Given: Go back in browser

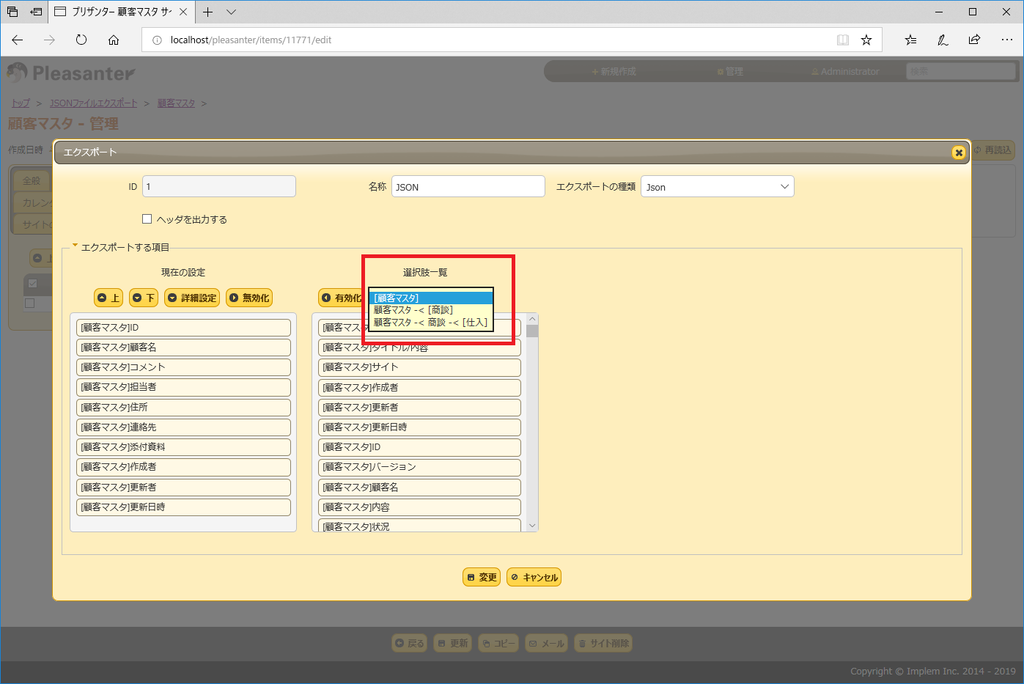Looking at the screenshot, I should (18, 40).
